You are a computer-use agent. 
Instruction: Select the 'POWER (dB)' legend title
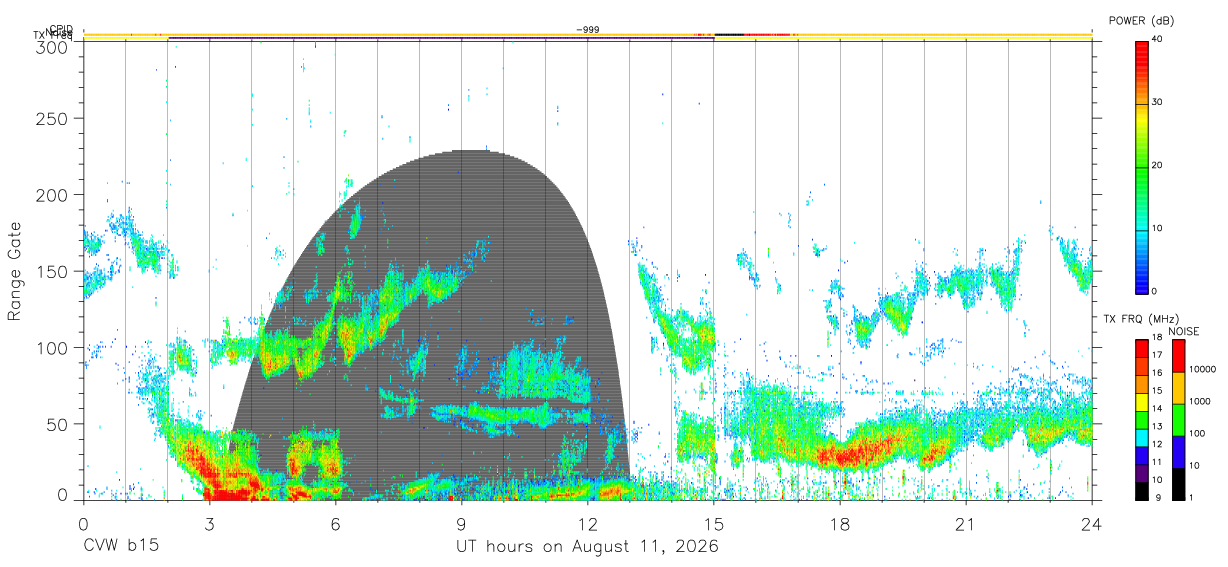1141,21
